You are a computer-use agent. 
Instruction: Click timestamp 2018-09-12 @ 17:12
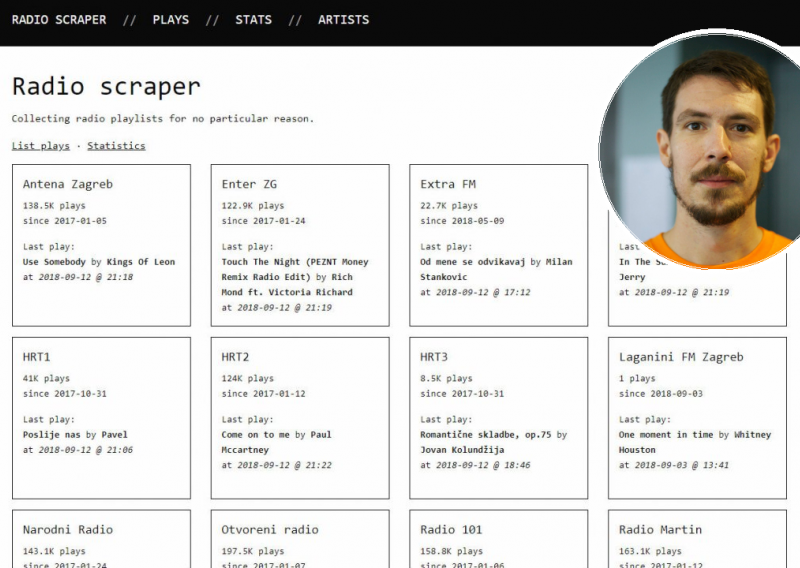click(483, 292)
